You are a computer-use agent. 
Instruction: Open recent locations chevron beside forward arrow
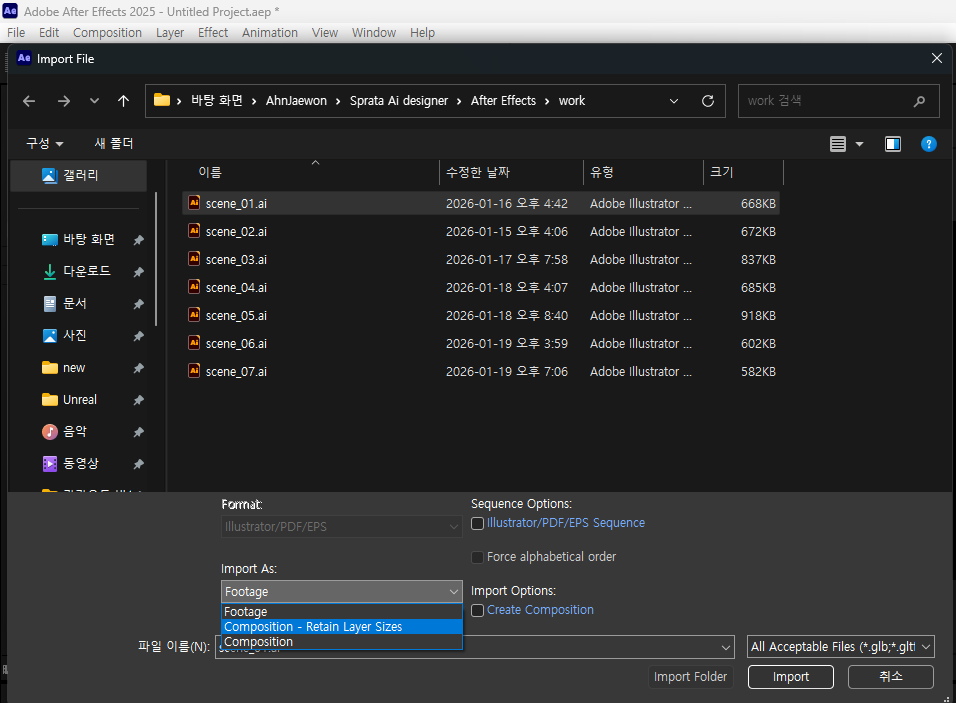point(94,101)
